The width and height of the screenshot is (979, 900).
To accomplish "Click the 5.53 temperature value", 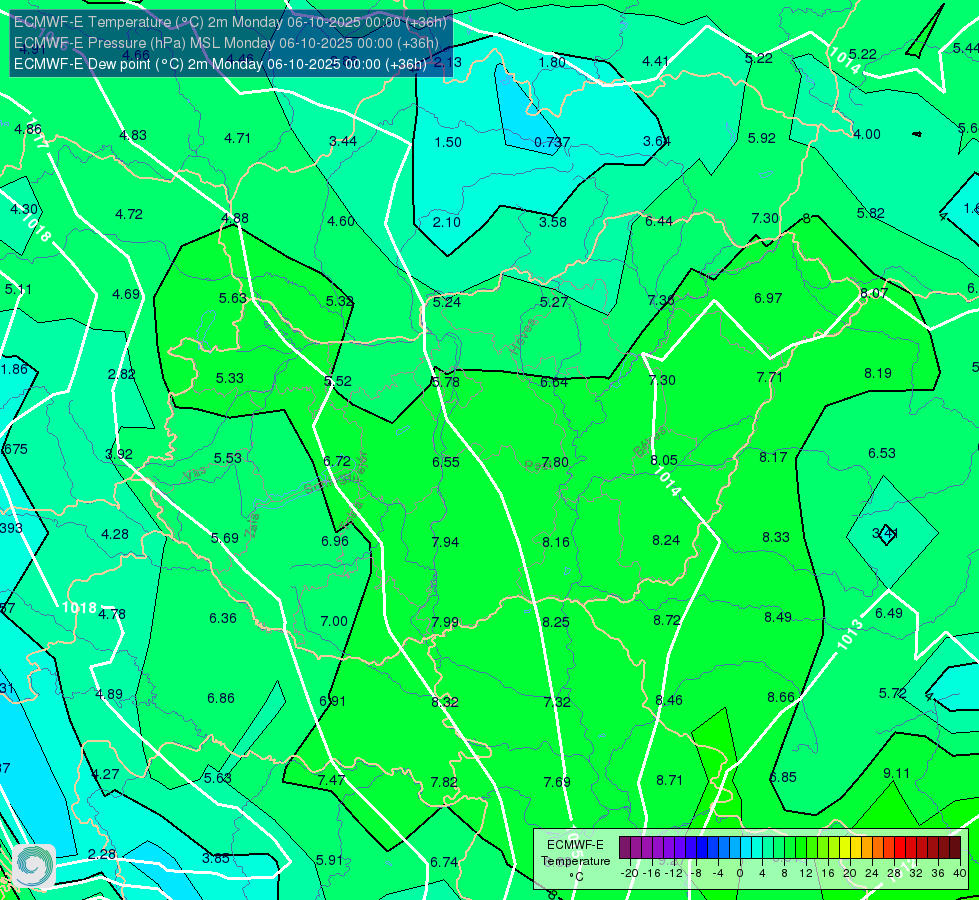I will (x=227, y=458).
